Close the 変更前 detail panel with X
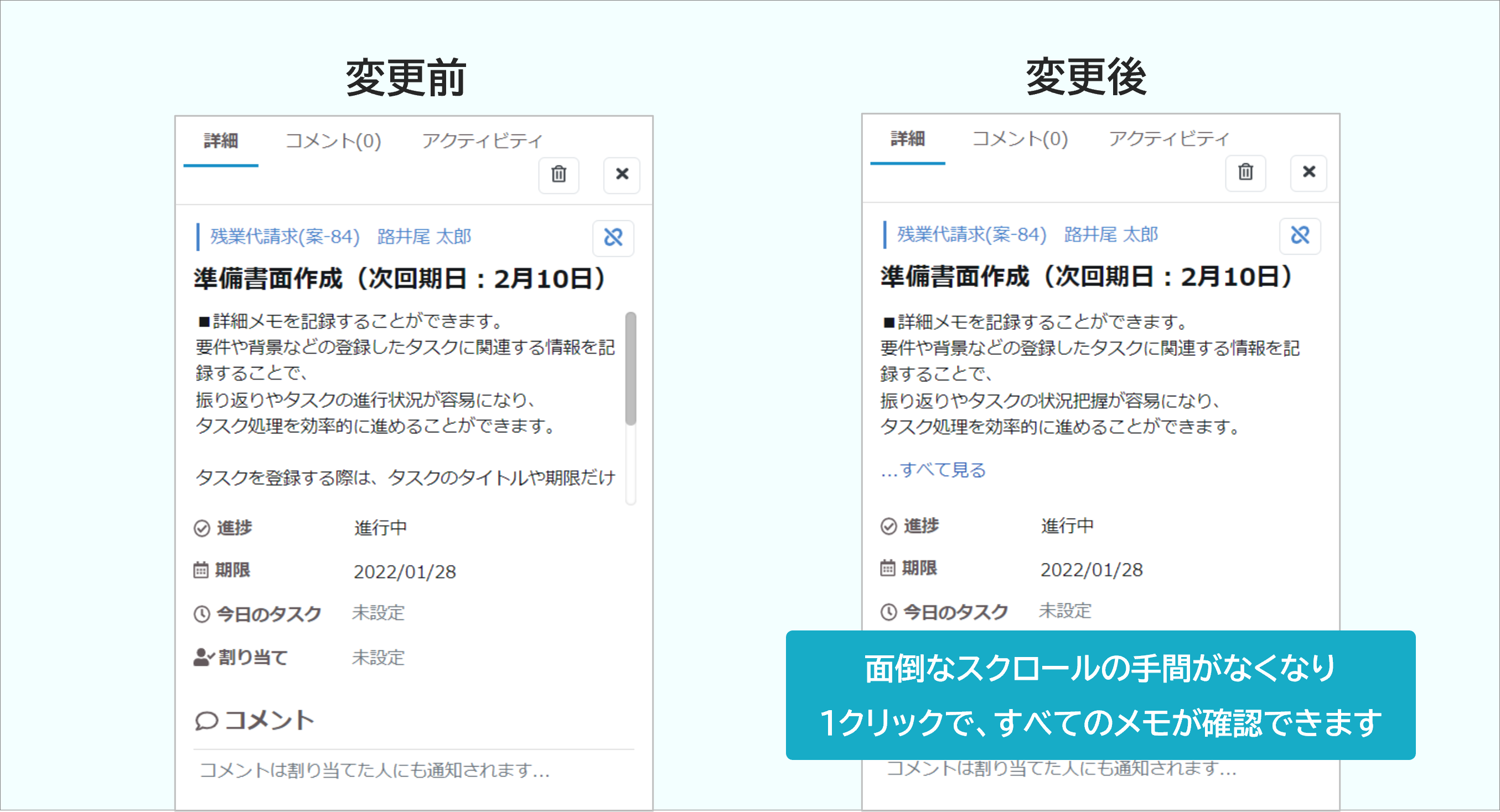This screenshot has width=1500, height=812. (x=622, y=175)
